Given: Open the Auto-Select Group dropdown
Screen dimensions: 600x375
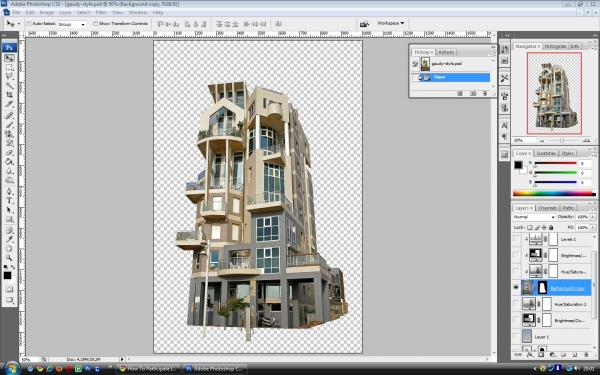Looking at the screenshot, I should [x=72, y=24].
